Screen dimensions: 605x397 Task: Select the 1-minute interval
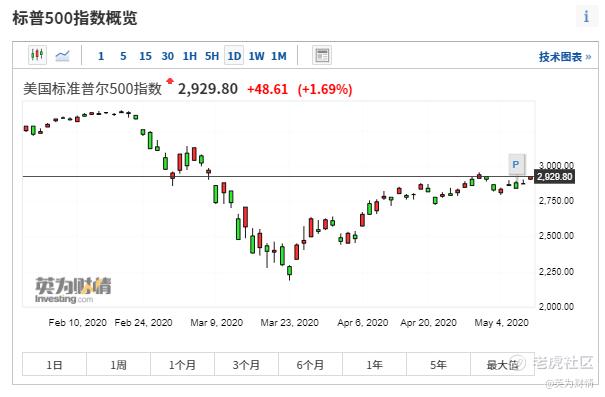point(101,56)
